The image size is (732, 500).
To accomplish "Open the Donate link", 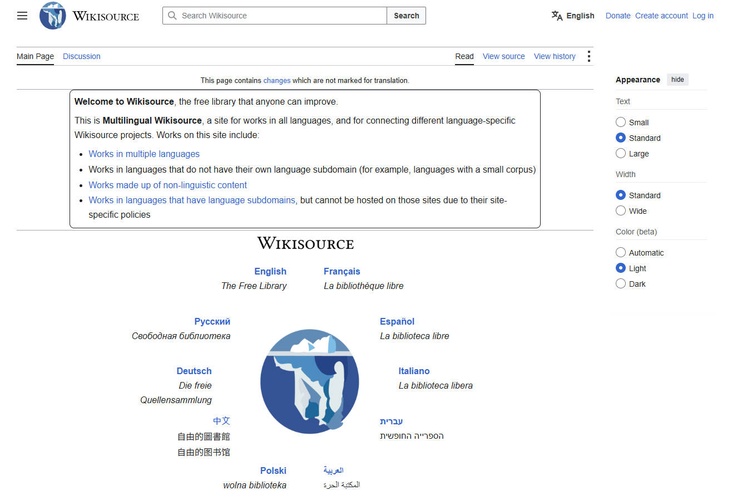I will pyautogui.click(x=618, y=16).
